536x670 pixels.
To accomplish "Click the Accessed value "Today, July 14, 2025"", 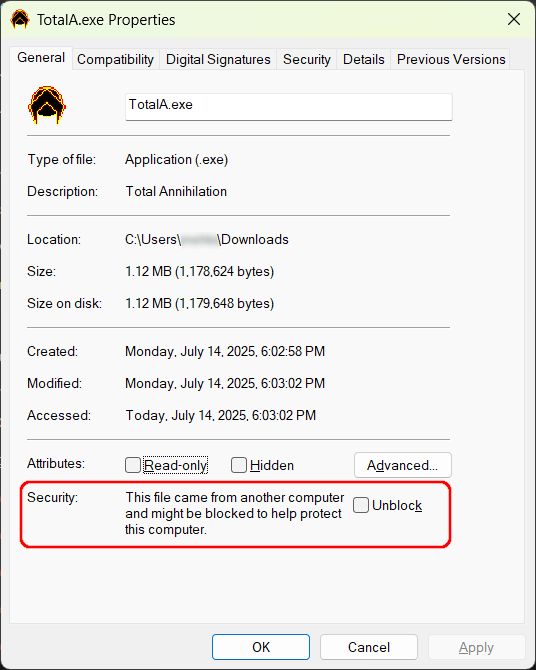I will (x=187, y=415).
